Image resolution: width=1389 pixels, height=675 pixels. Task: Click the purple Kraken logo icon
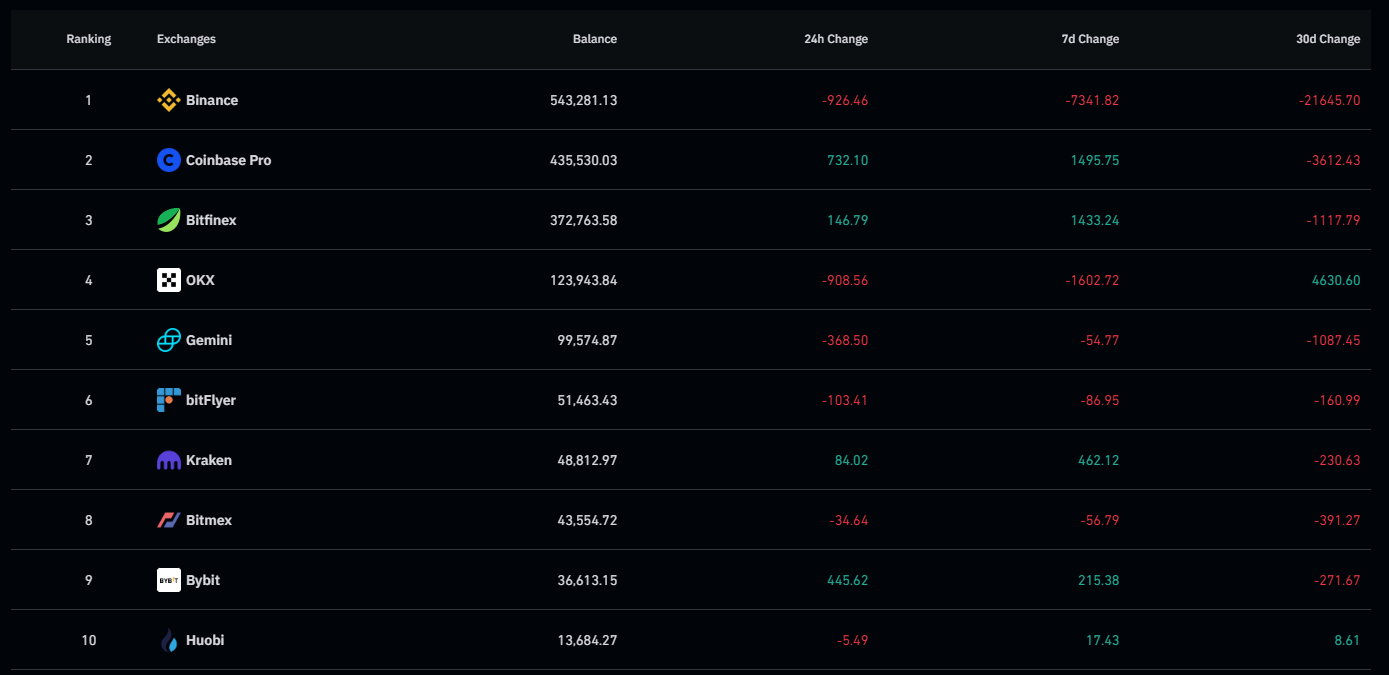168,460
